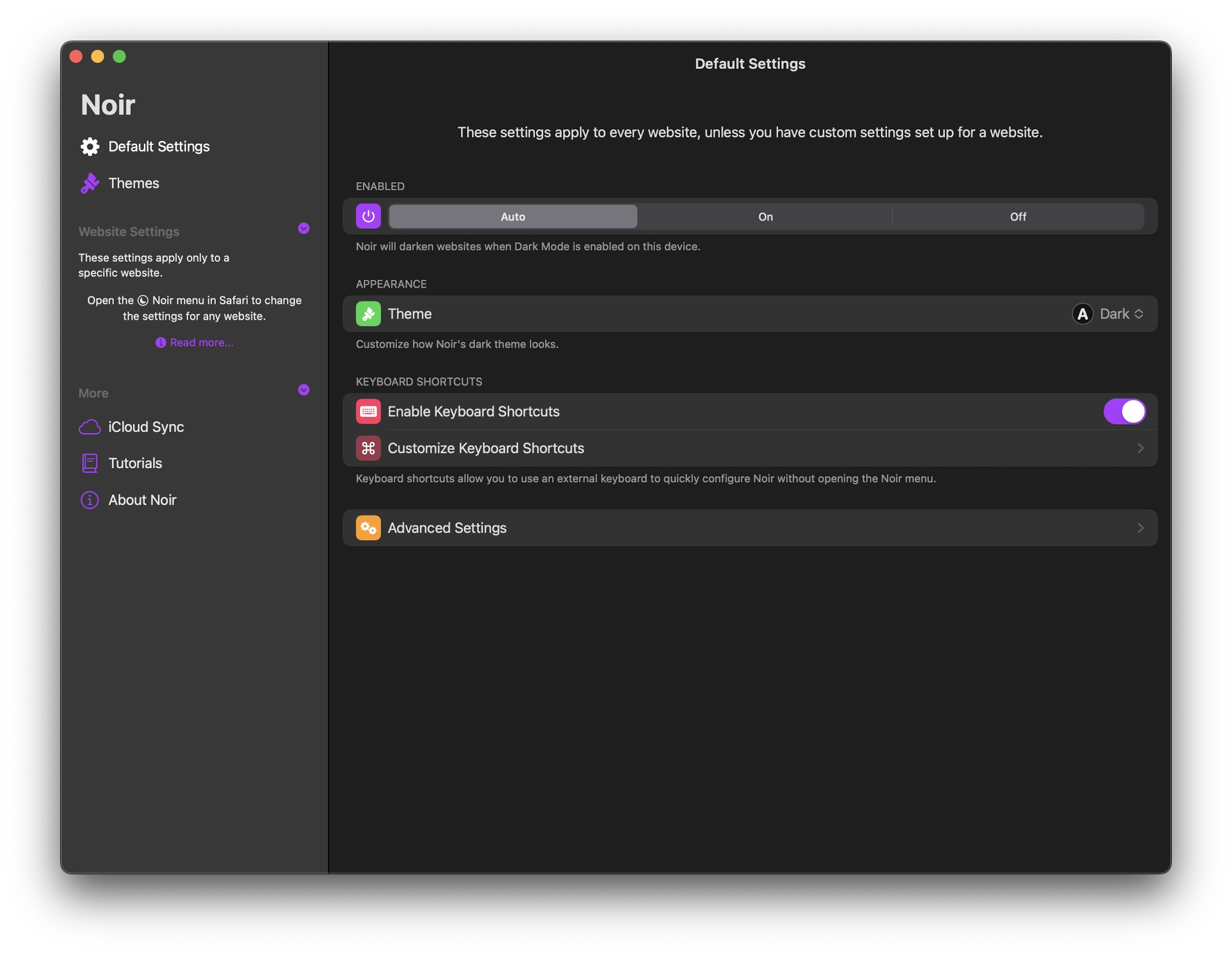Collapse the More section
This screenshot has width=1232, height=954.
(304, 390)
